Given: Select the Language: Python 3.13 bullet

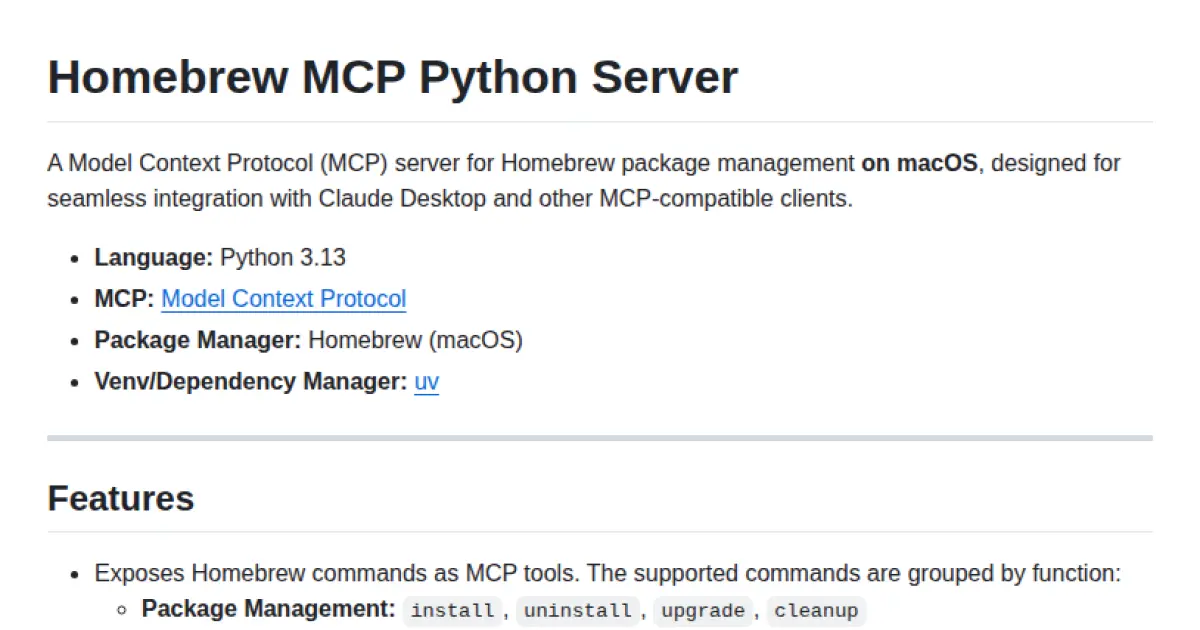Looking at the screenshot, I should (219, 257).
